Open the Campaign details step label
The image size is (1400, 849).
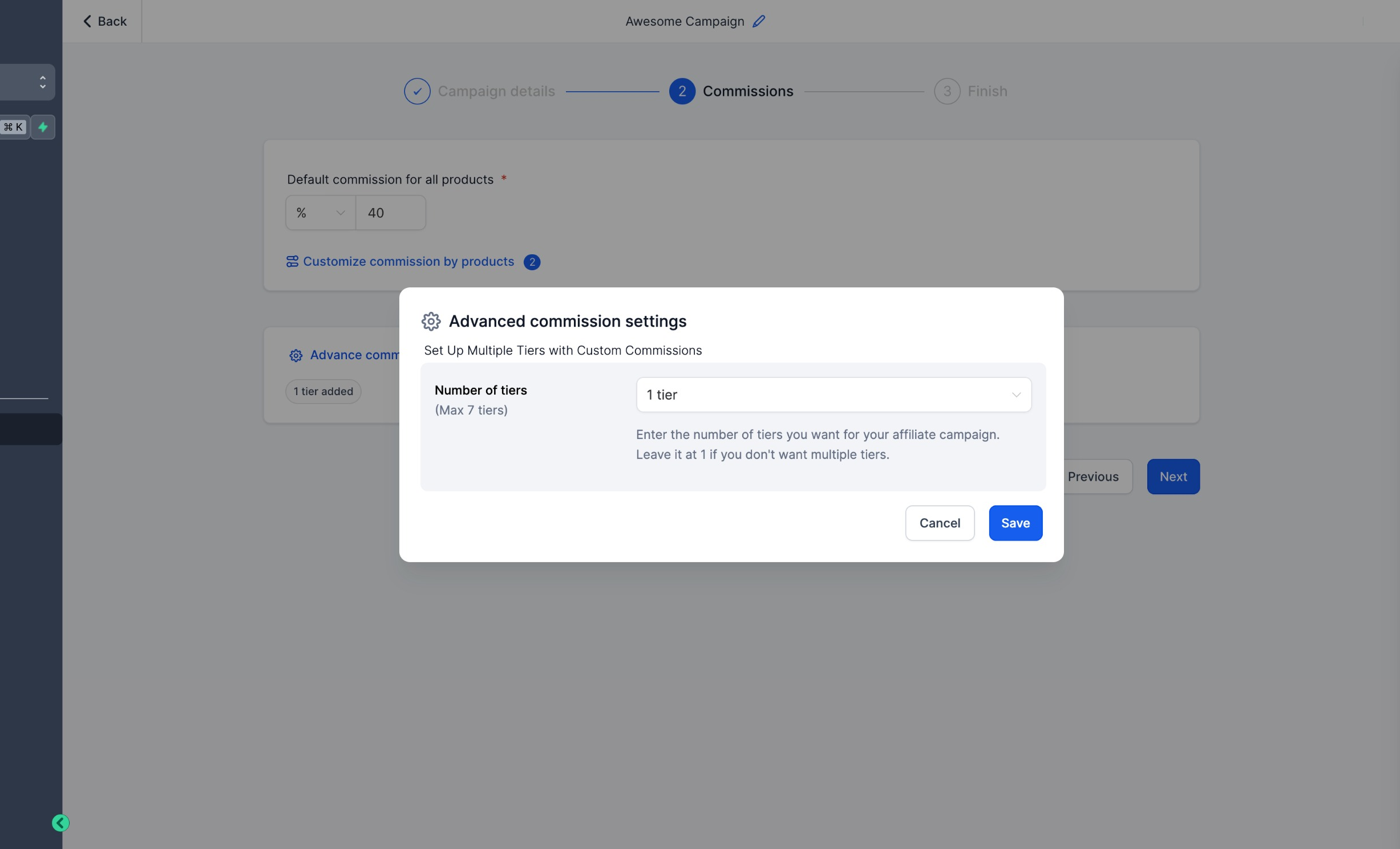(496, 91)
